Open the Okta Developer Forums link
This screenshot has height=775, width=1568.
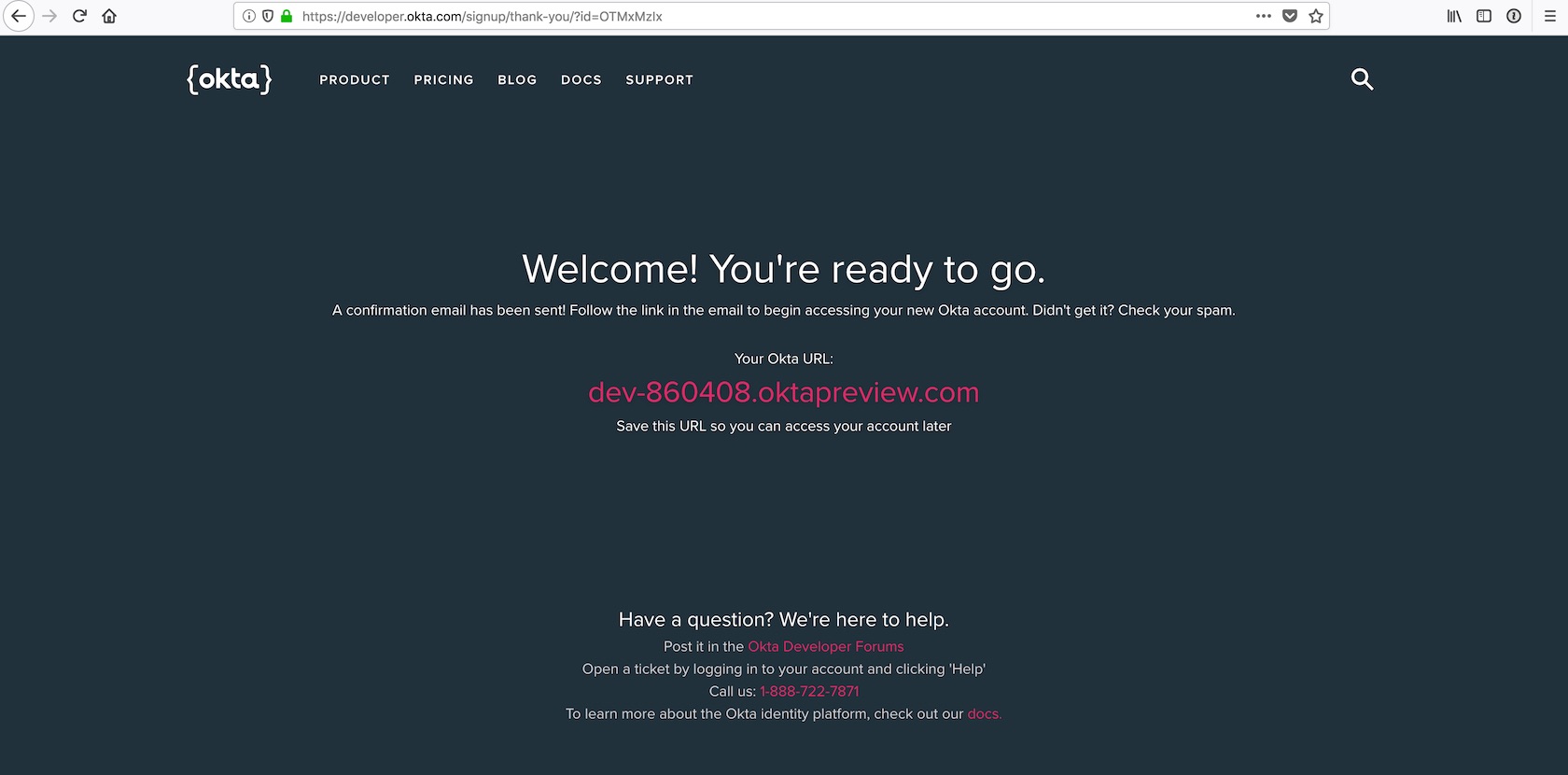pos(826,646)
